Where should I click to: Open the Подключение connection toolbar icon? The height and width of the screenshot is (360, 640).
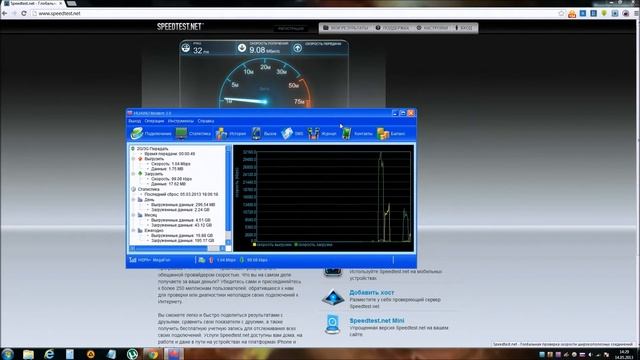(137, 133)
